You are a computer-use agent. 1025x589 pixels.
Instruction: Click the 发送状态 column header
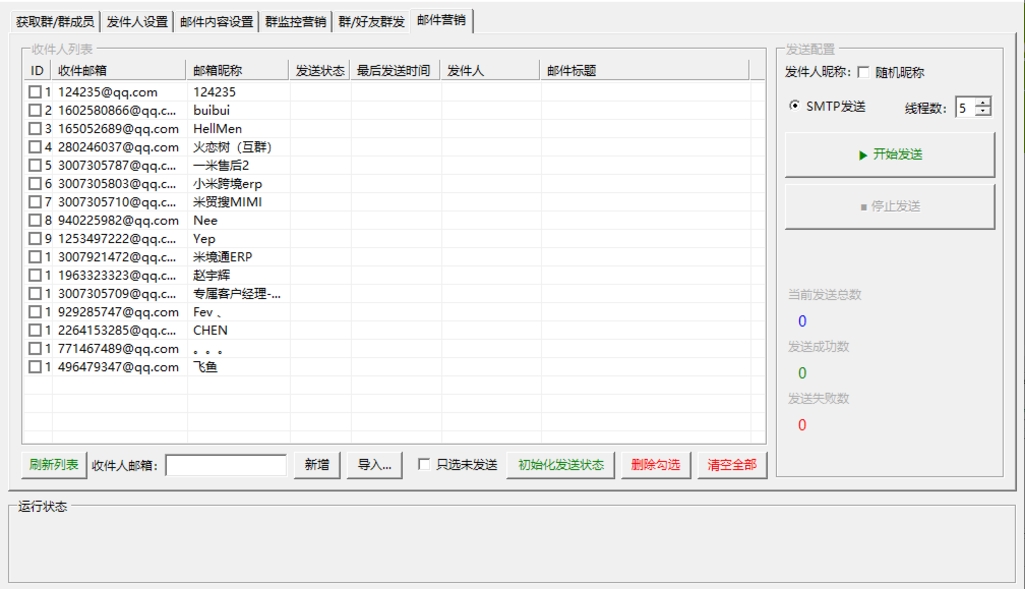[x=320, y=71]
